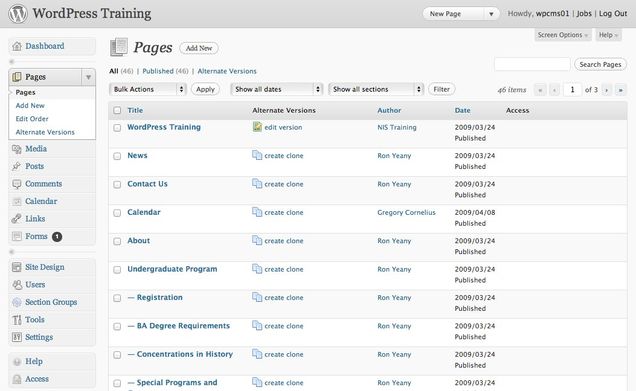
Task: Show the Published pages filter
Action: pyautogui.click(x=158, y=71)
